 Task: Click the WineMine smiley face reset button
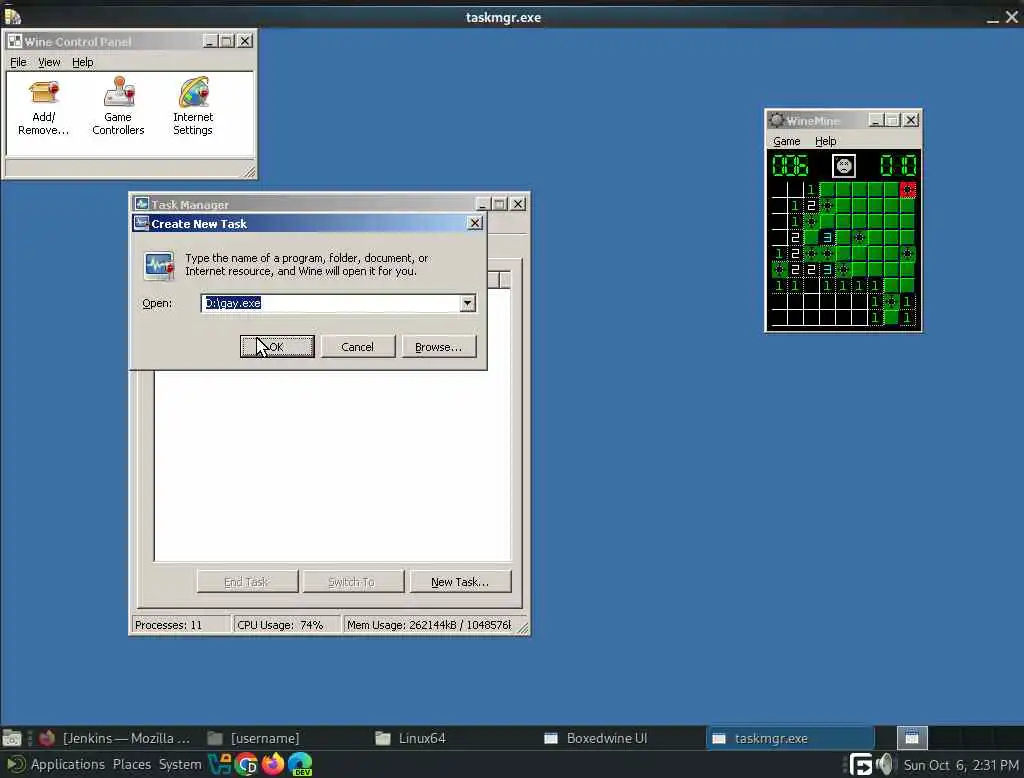[x=844, y=165]
